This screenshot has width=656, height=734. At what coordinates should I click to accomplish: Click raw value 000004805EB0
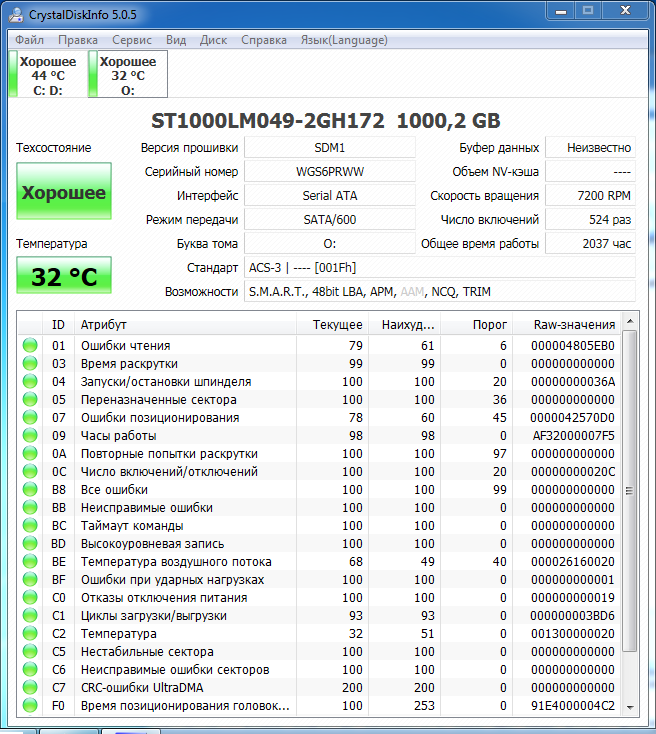pyautogui.click(x=573, y=345)
